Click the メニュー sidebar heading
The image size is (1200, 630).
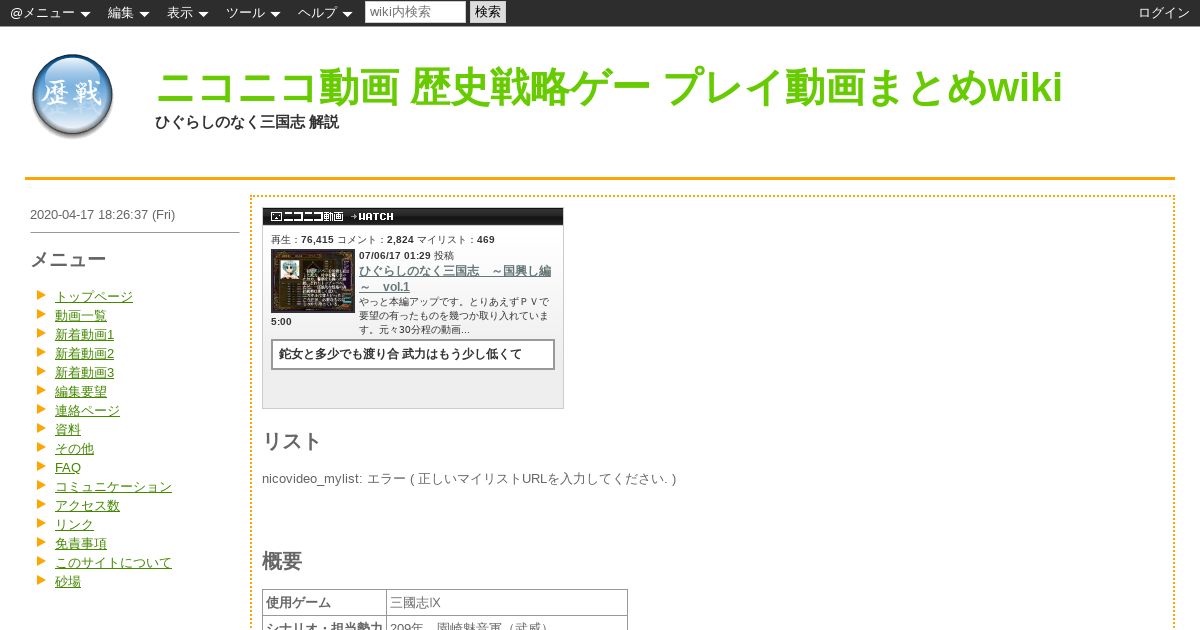pos(68,260)
